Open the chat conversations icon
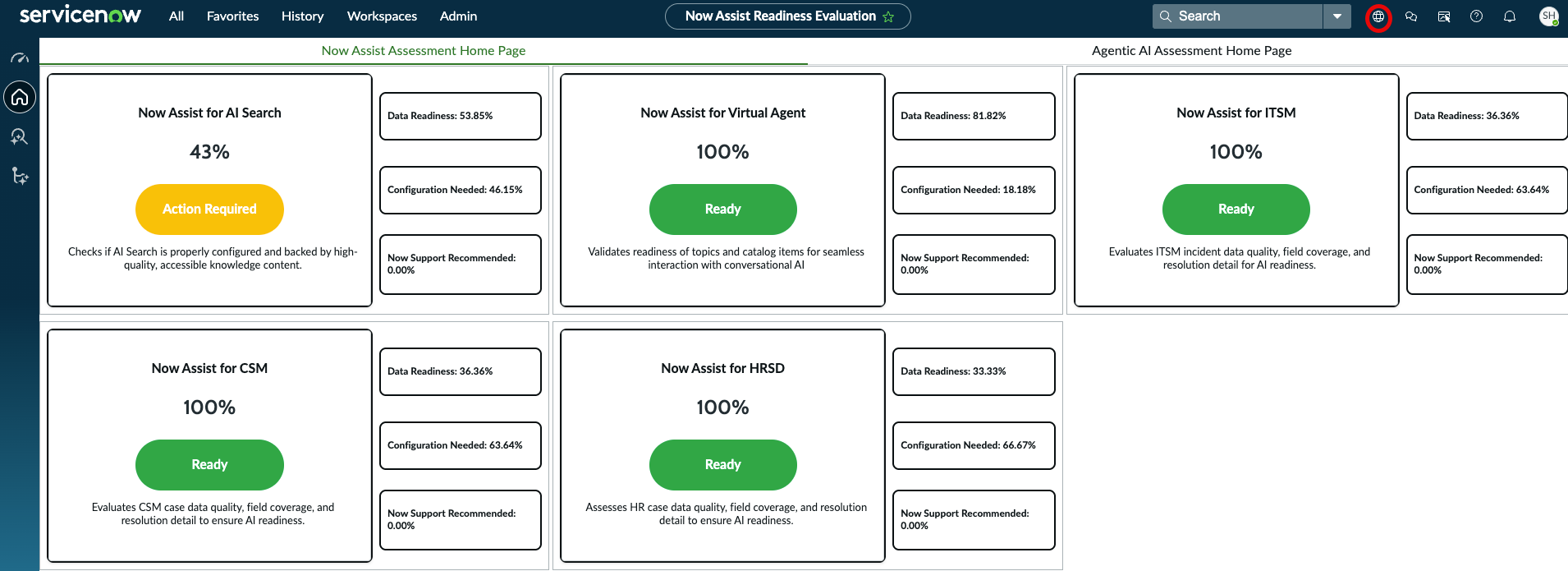The width and height of the screenshot is (1568, 571). click(1411, 16)
